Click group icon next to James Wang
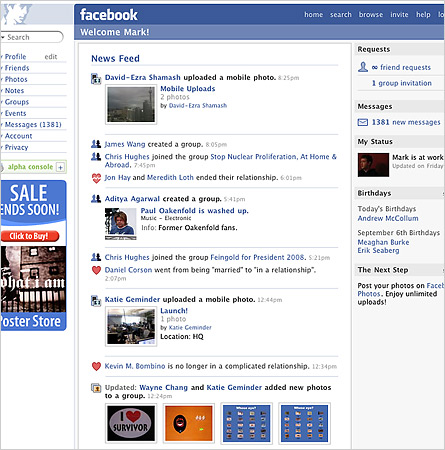Image resolution: width=445 pixels, height=450 pixels. click(96, 144)
